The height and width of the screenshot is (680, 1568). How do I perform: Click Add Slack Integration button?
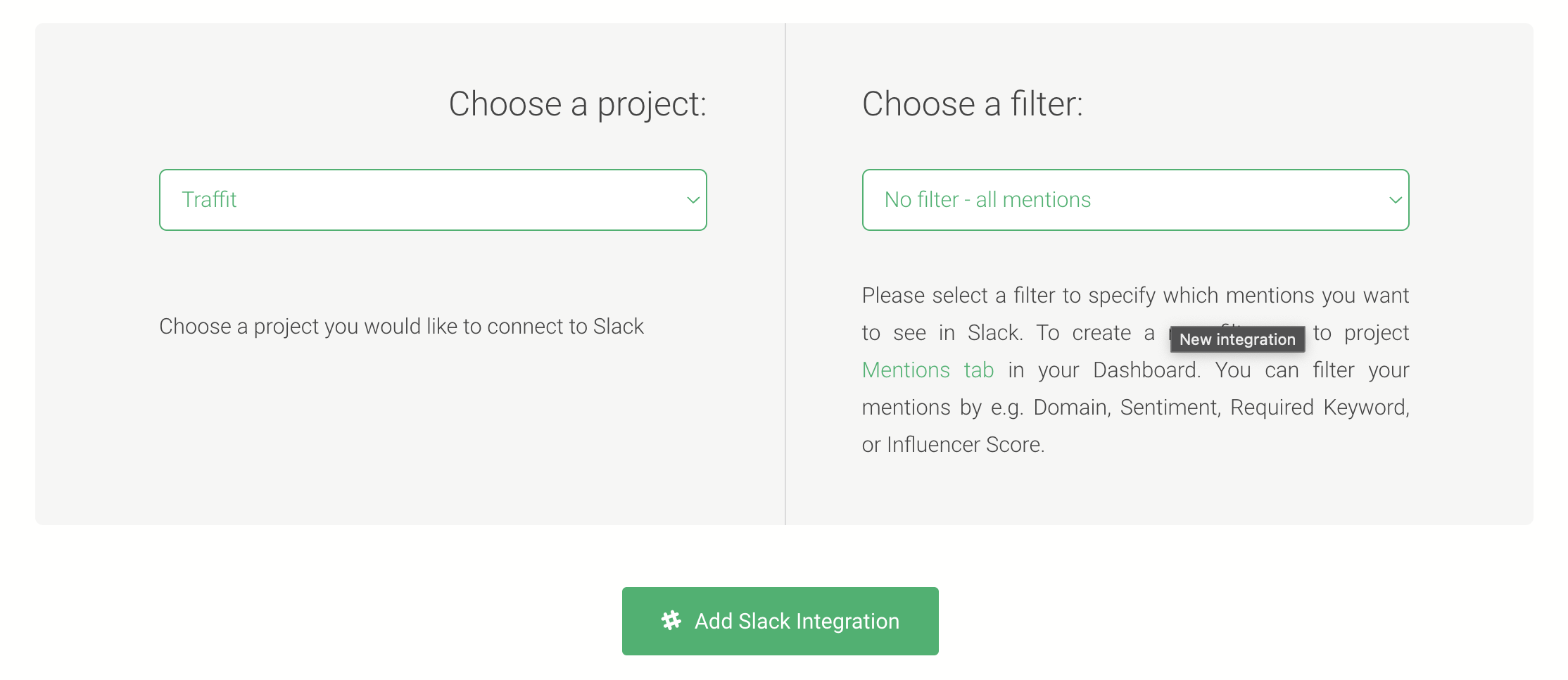[x=780, y=621]
